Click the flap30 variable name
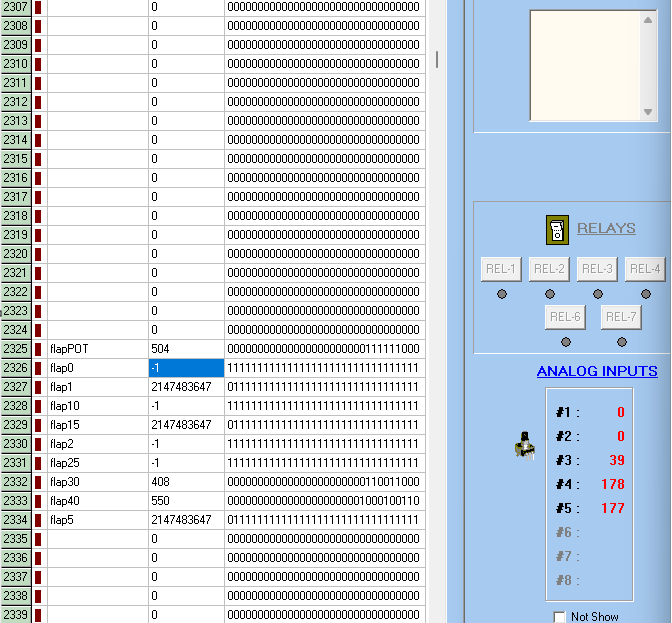 click(65, 482)
